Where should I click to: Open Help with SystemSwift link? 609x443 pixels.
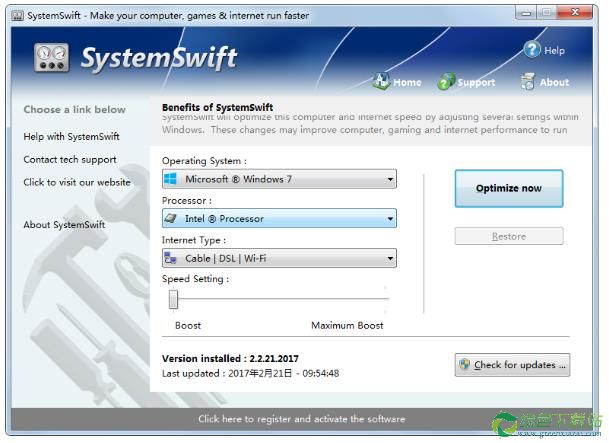[71, 136]
